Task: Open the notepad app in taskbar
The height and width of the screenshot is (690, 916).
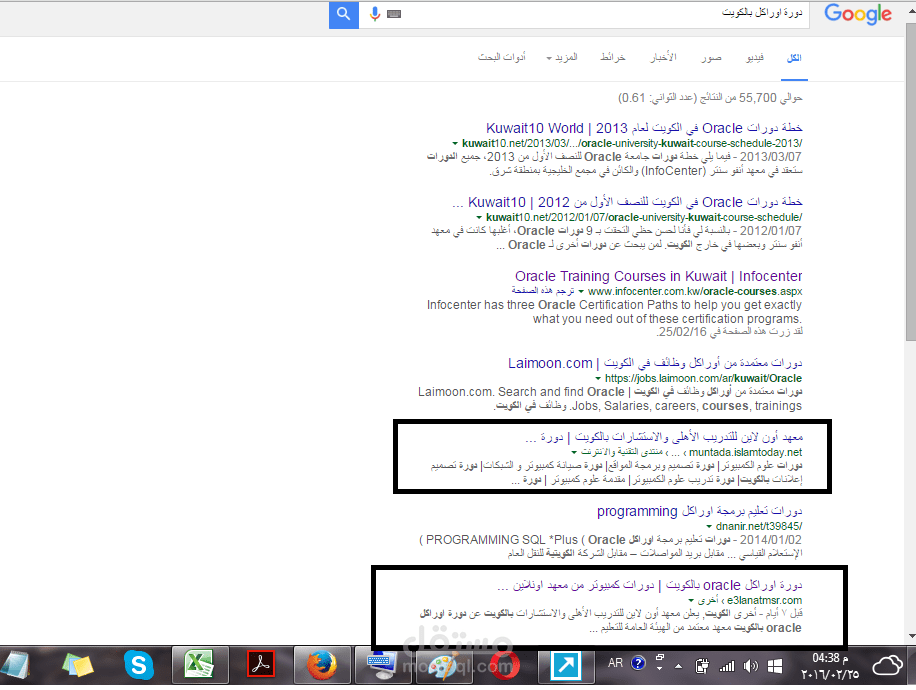Action: [x=16, y=665]
